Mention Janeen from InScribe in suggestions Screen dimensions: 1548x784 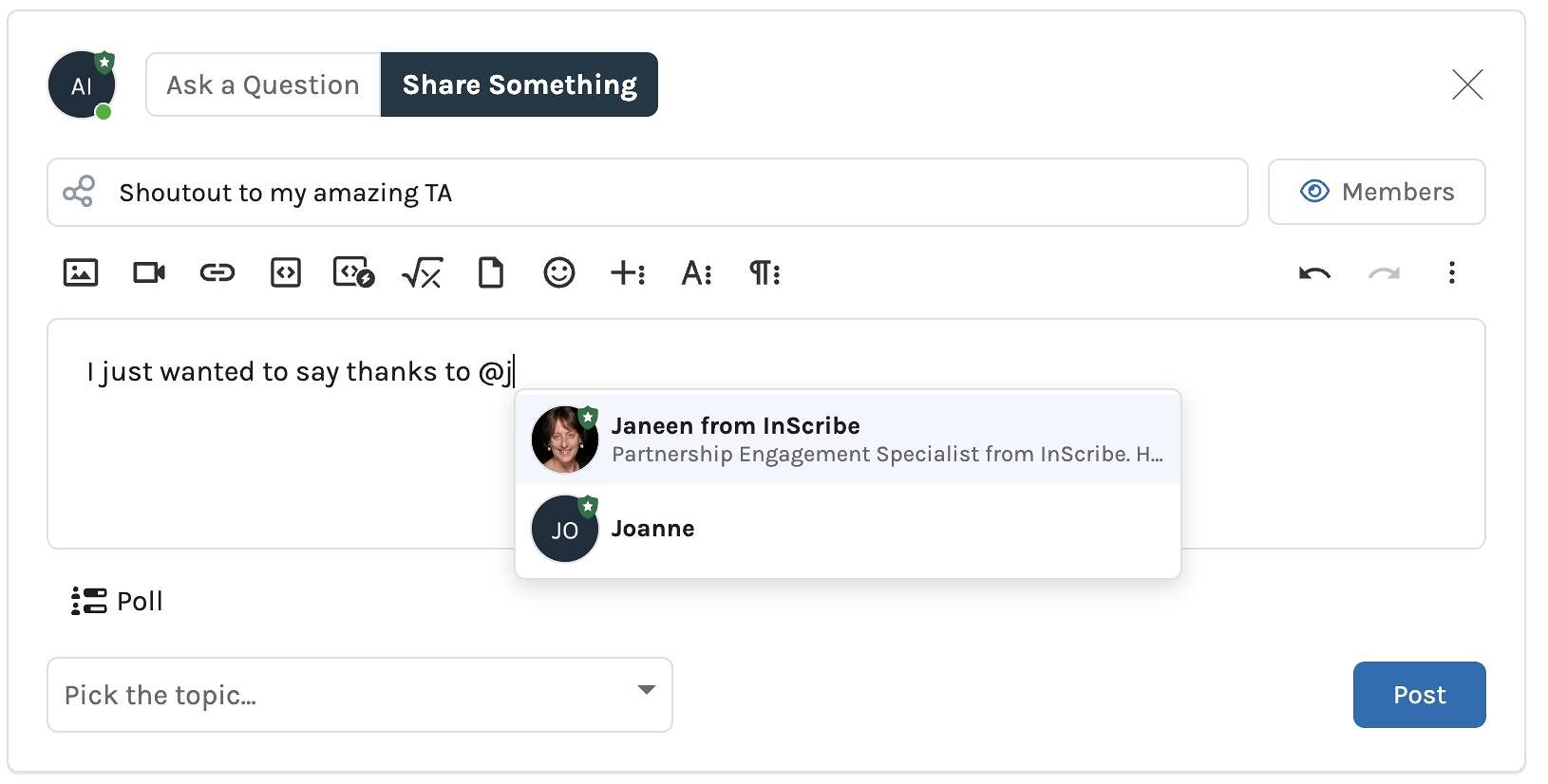tap(848, 439)
